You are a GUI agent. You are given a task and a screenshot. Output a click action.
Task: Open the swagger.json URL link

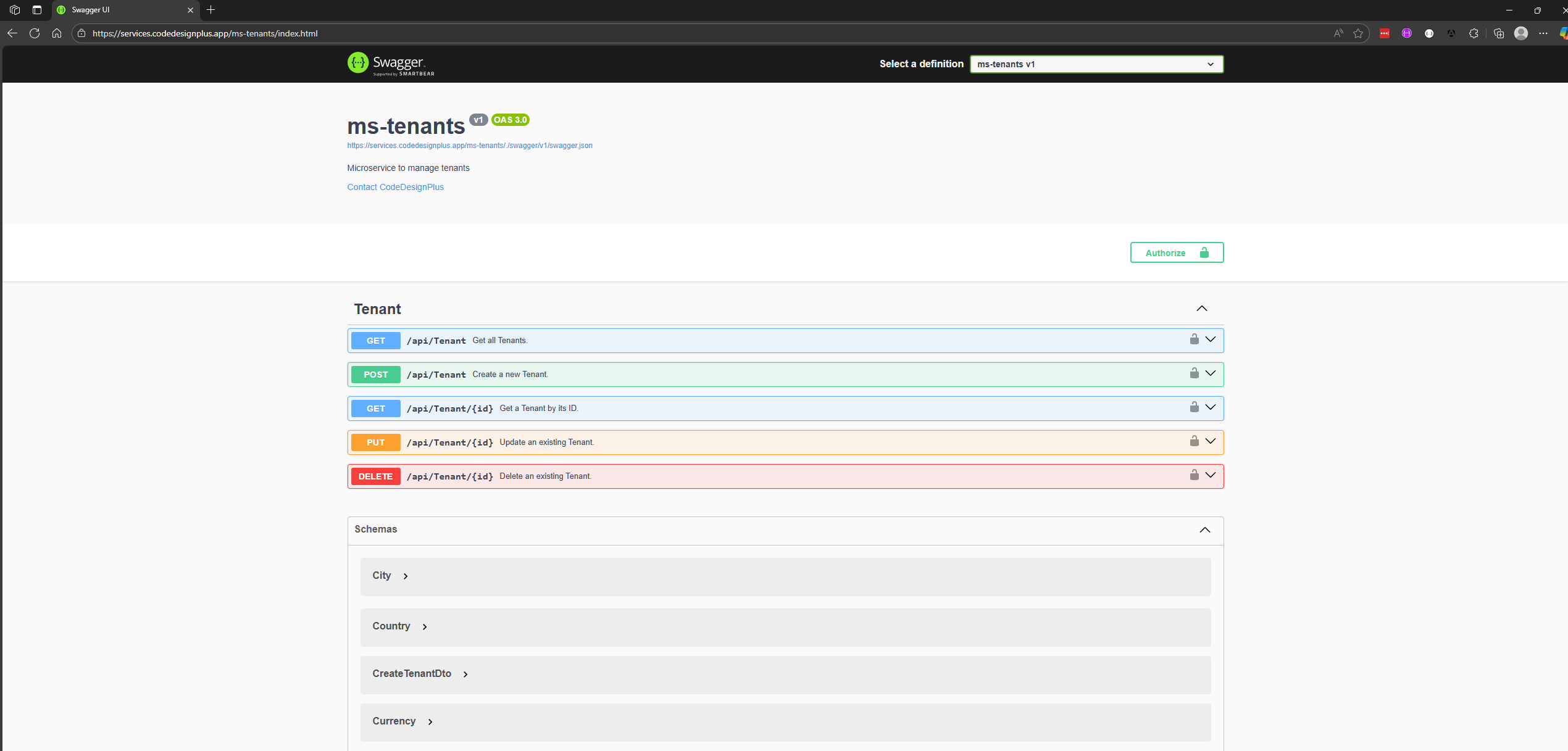pos(469,146)
